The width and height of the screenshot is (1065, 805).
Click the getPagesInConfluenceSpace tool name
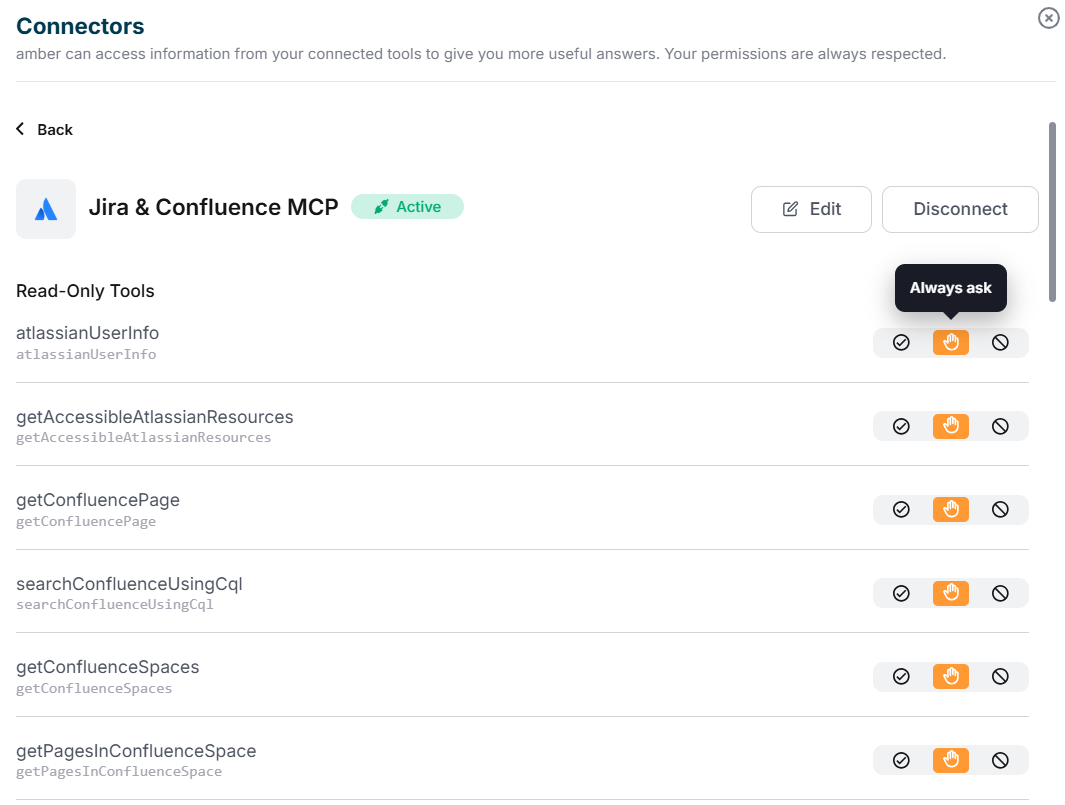pos(136,751)
